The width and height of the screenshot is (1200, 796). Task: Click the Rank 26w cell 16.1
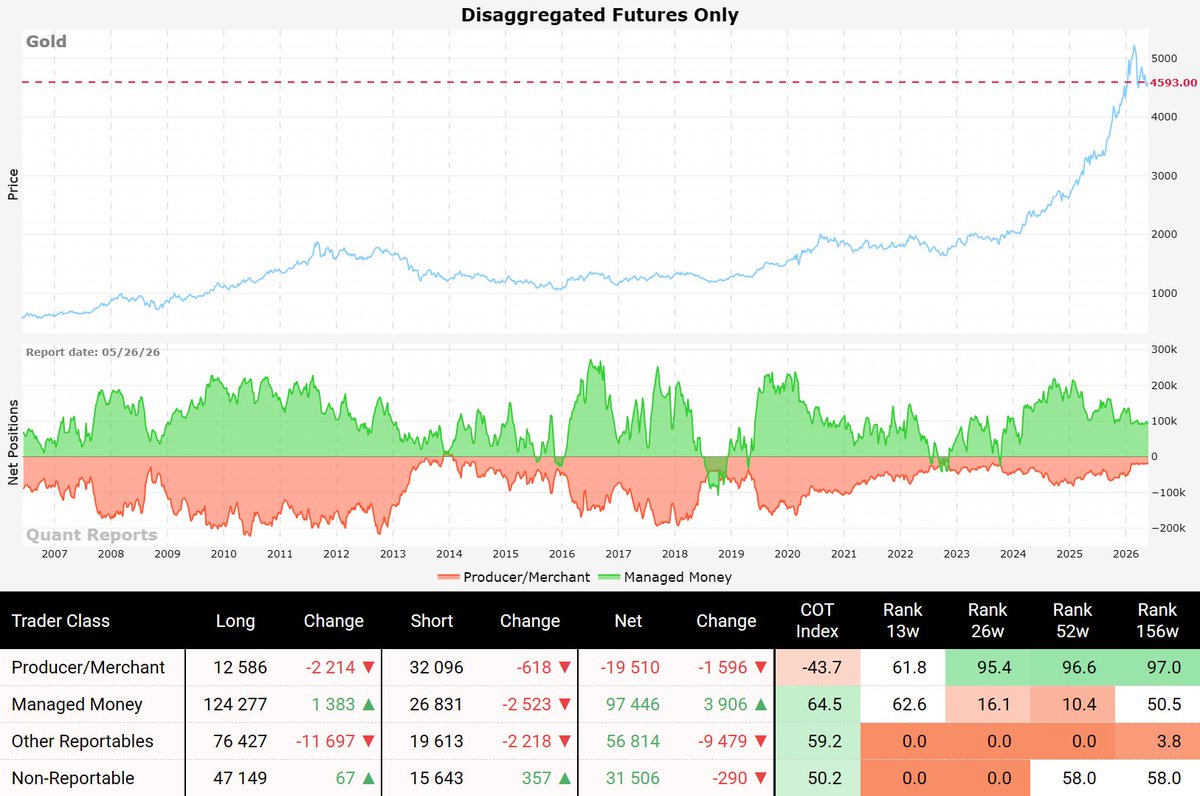pyautogui.click(x=987, y=705)
